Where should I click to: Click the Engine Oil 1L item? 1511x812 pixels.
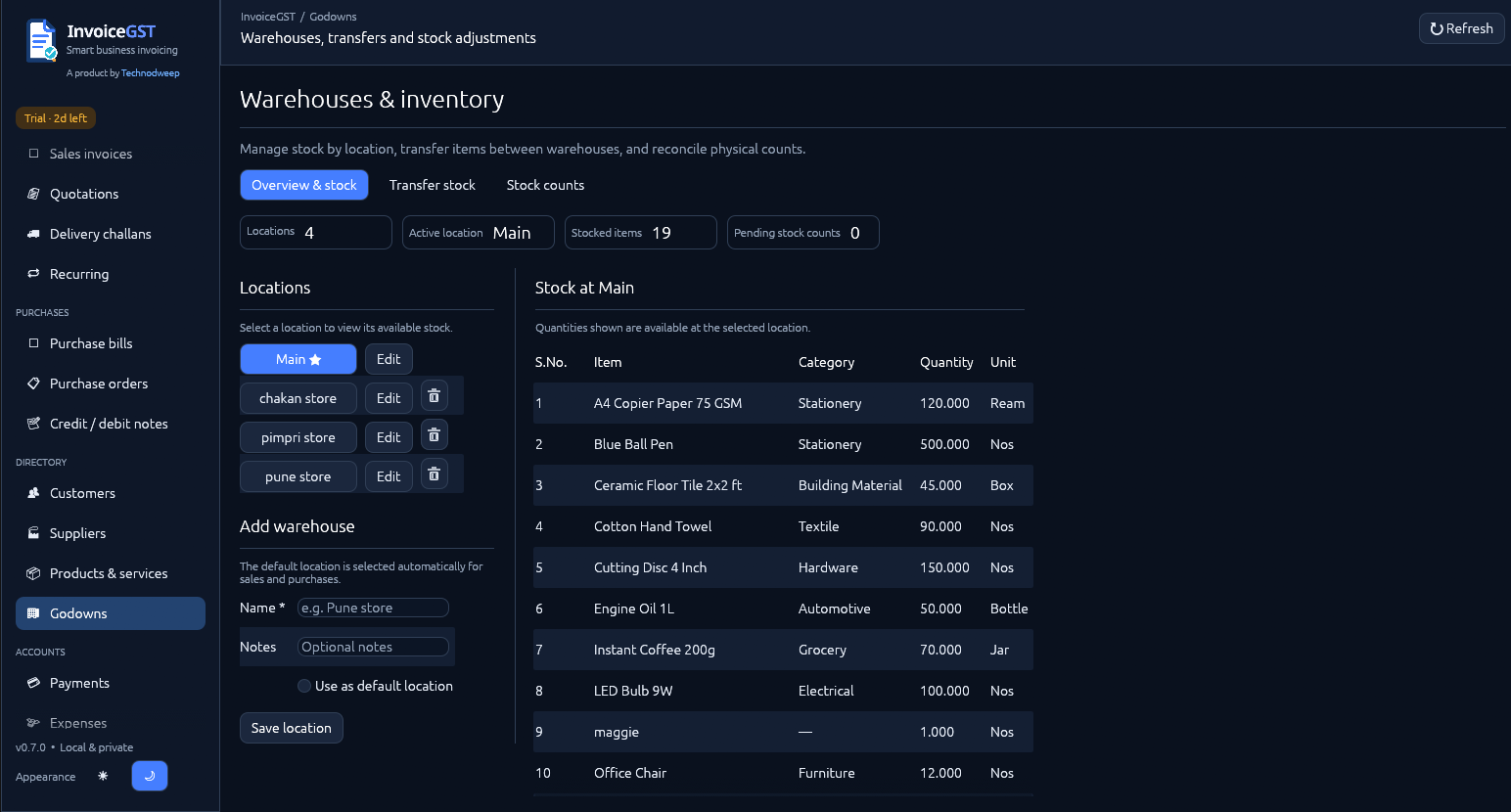(x=634, y=609)
